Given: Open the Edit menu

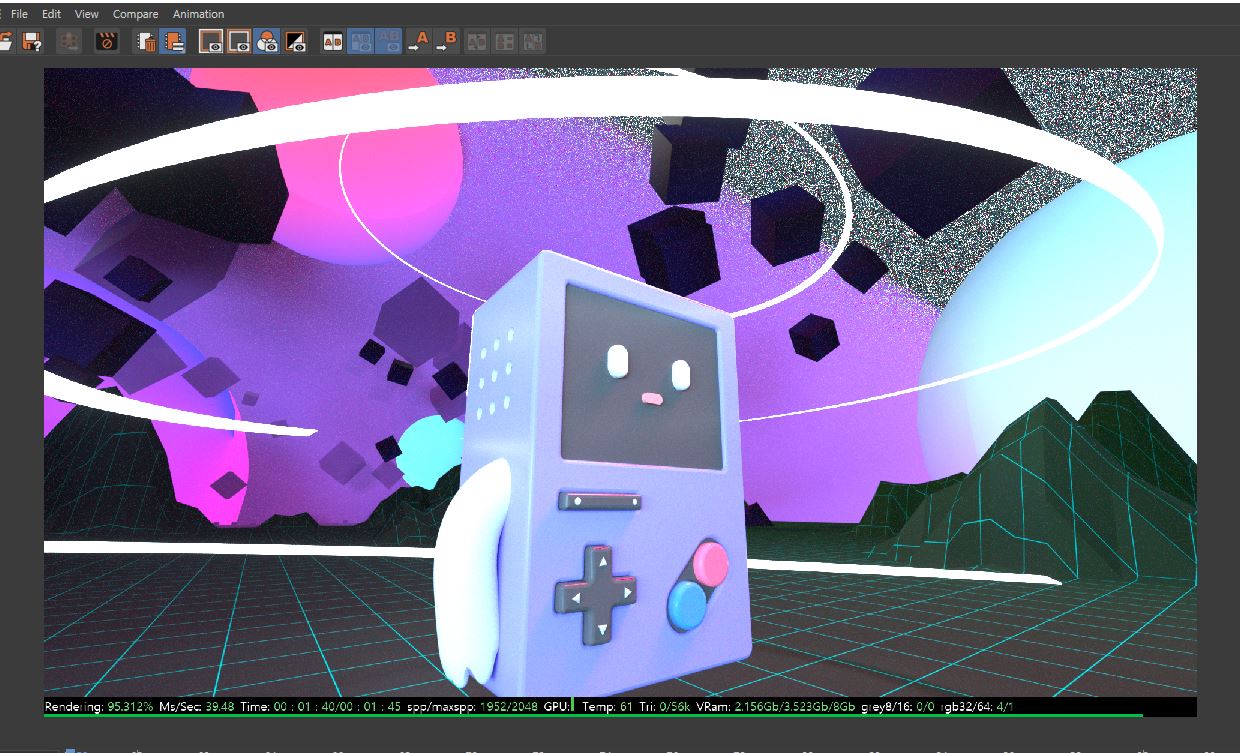Looking at the screenshot, I should (x=51, y=14).
